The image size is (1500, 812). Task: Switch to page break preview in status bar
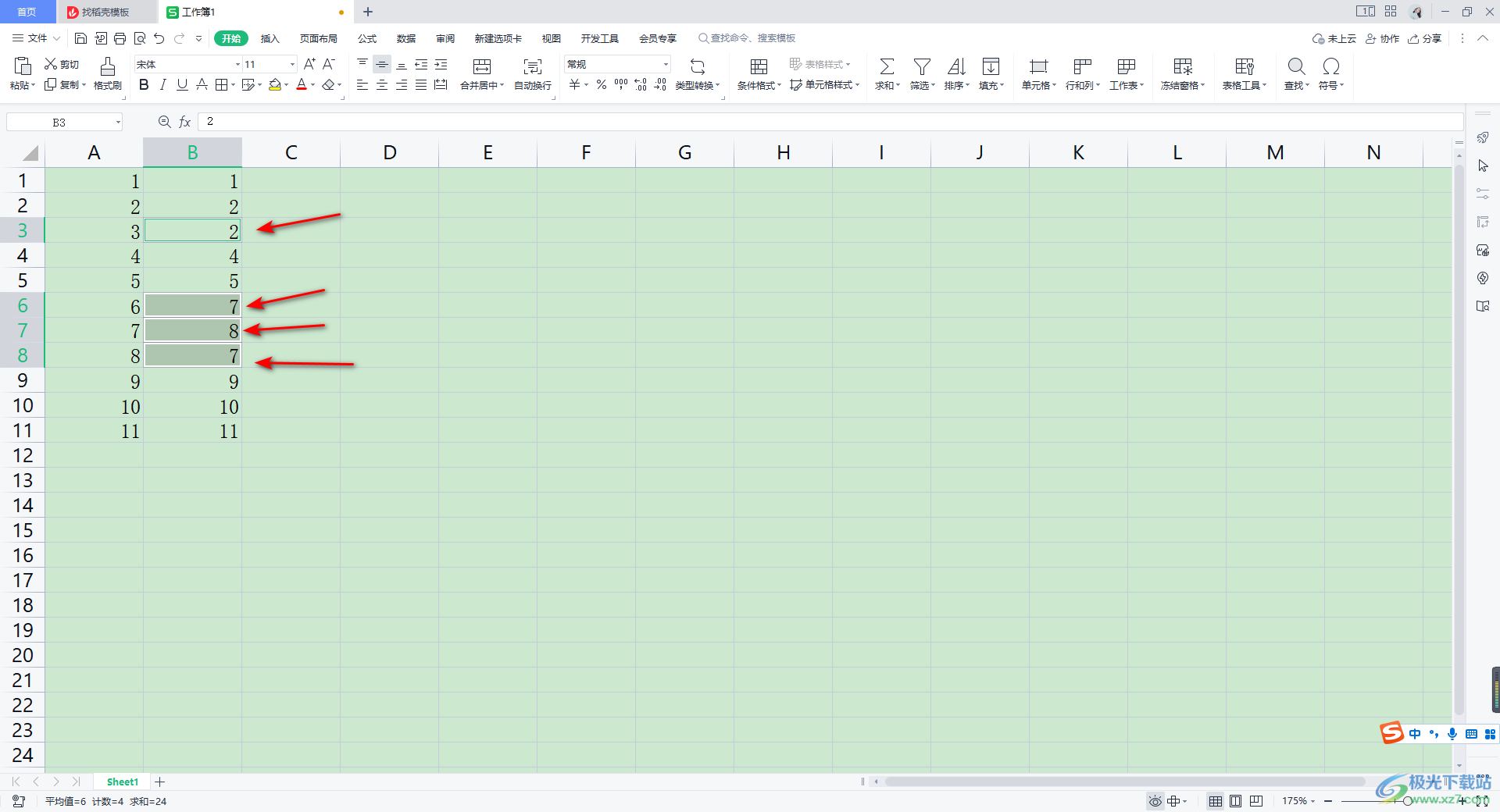click(x=1256, y=801)
